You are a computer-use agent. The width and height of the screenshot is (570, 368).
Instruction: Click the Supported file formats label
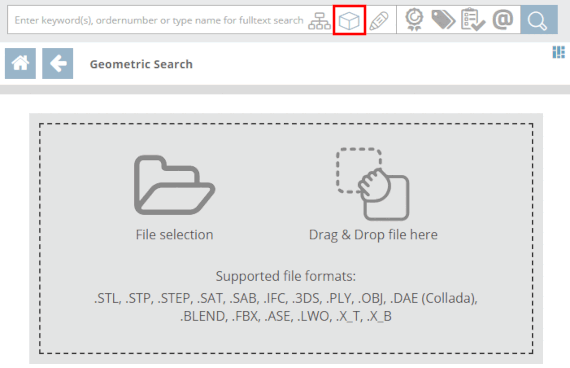point(286,276)
